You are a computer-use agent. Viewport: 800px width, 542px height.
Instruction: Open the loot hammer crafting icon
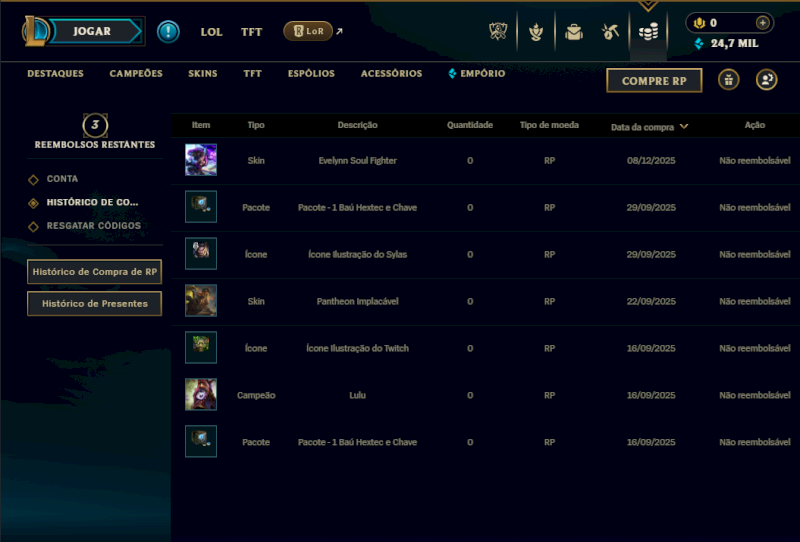click(x=610, y=32)
